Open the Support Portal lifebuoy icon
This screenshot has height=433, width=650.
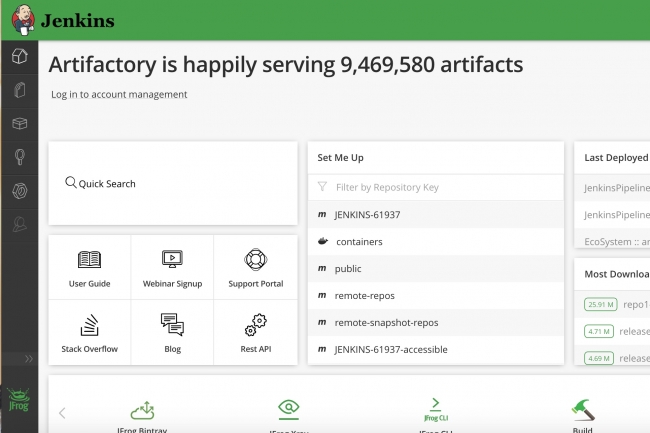pyautogui.click(x=255, y=259)
